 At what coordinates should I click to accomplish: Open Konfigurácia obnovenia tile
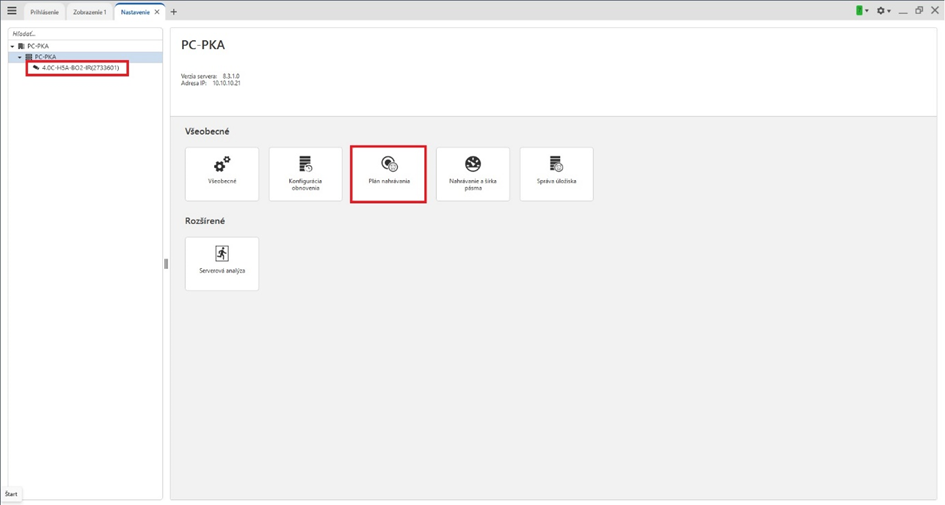tap(305, 174)
